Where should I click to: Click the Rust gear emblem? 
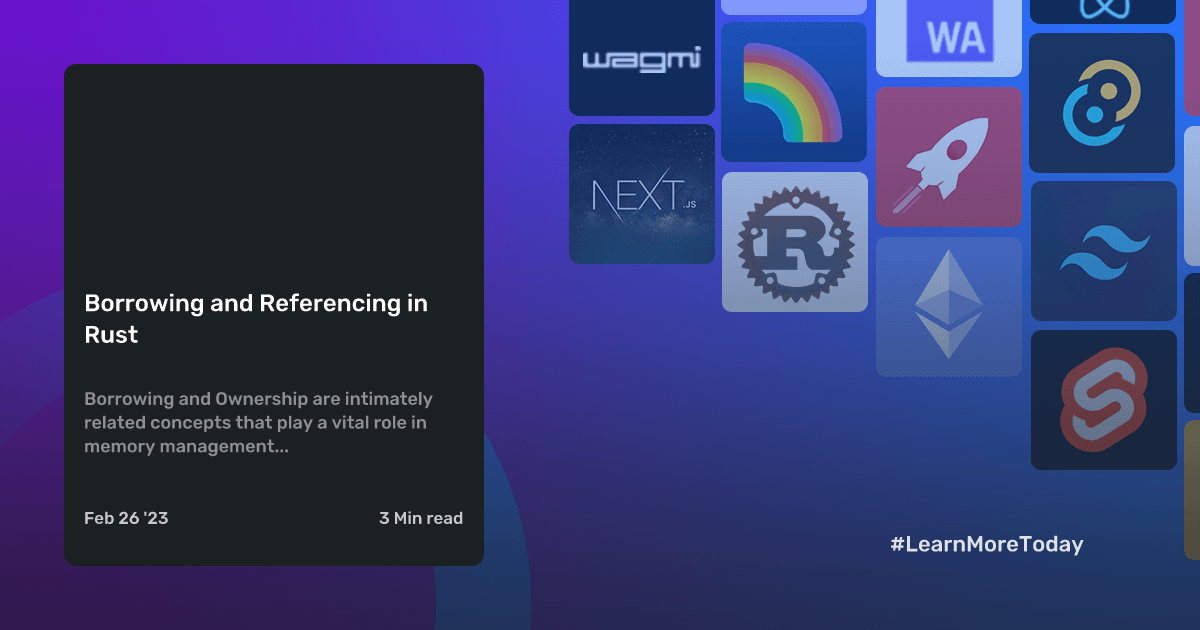794,241
